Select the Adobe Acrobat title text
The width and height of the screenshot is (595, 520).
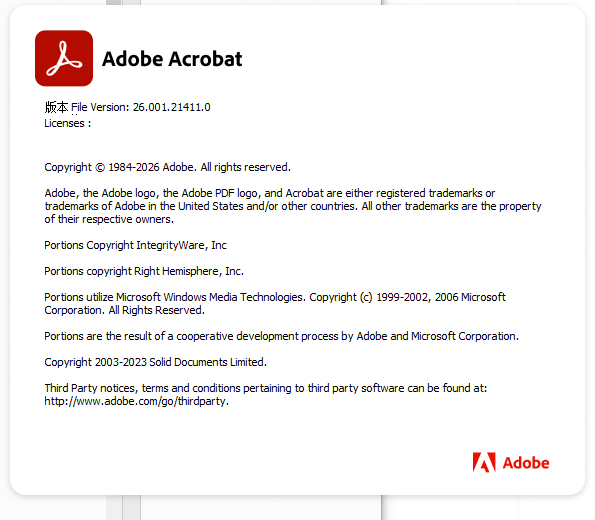coord(172,59)
